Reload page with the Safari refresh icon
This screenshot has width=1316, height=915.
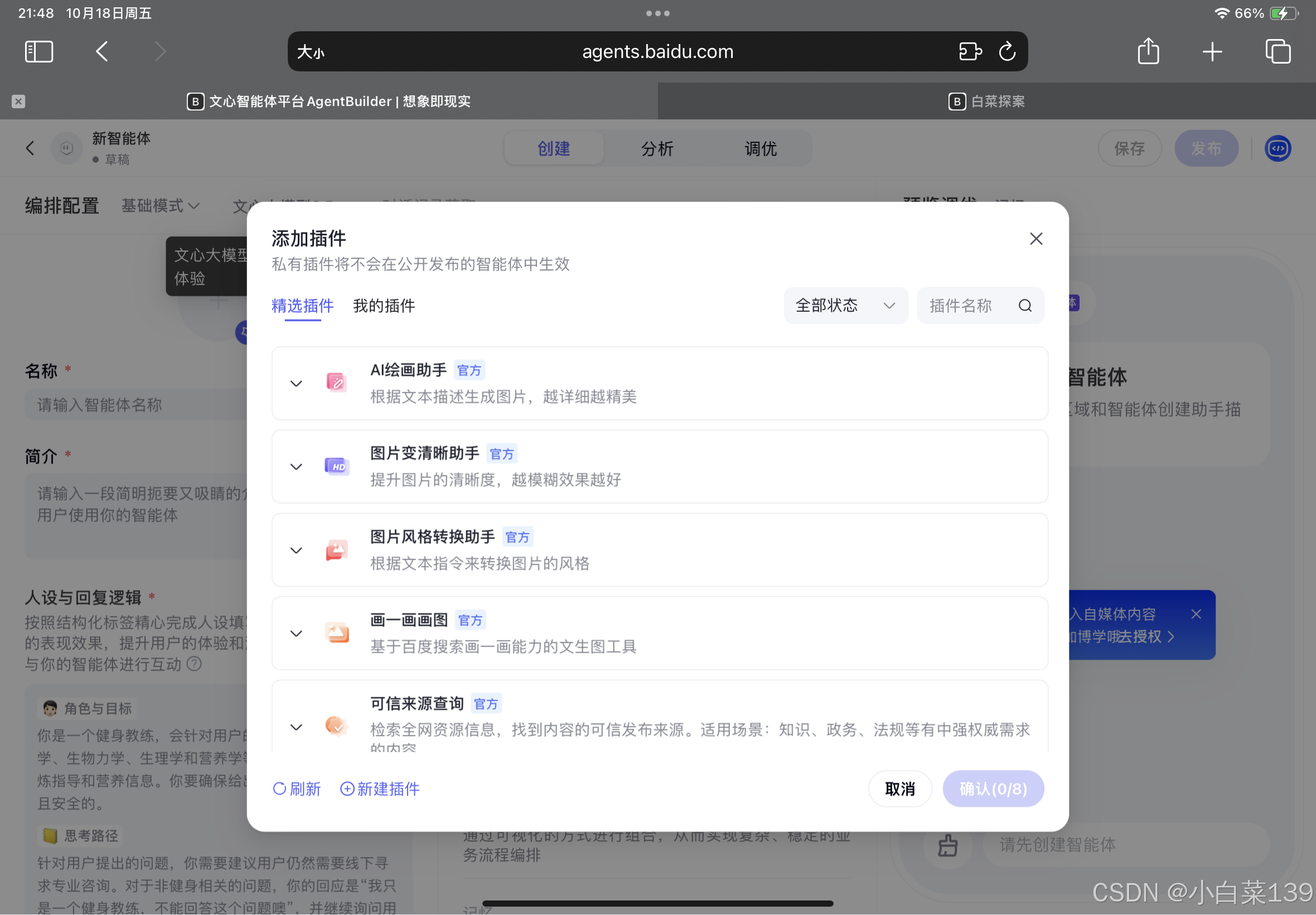[x=1007, y=51]
